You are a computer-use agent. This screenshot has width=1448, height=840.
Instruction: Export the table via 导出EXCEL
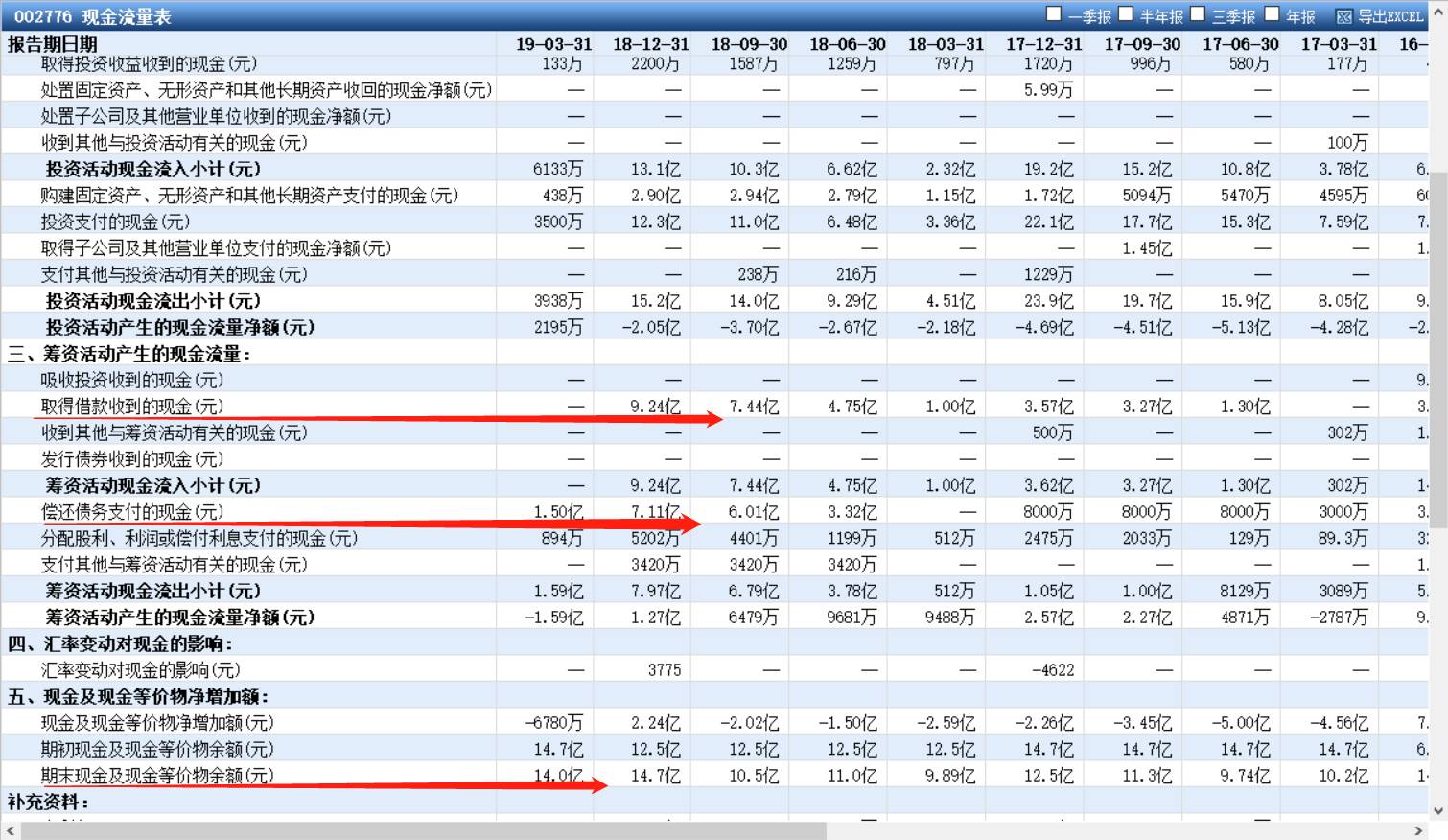pyautogui.click(x=1390, y=16)
